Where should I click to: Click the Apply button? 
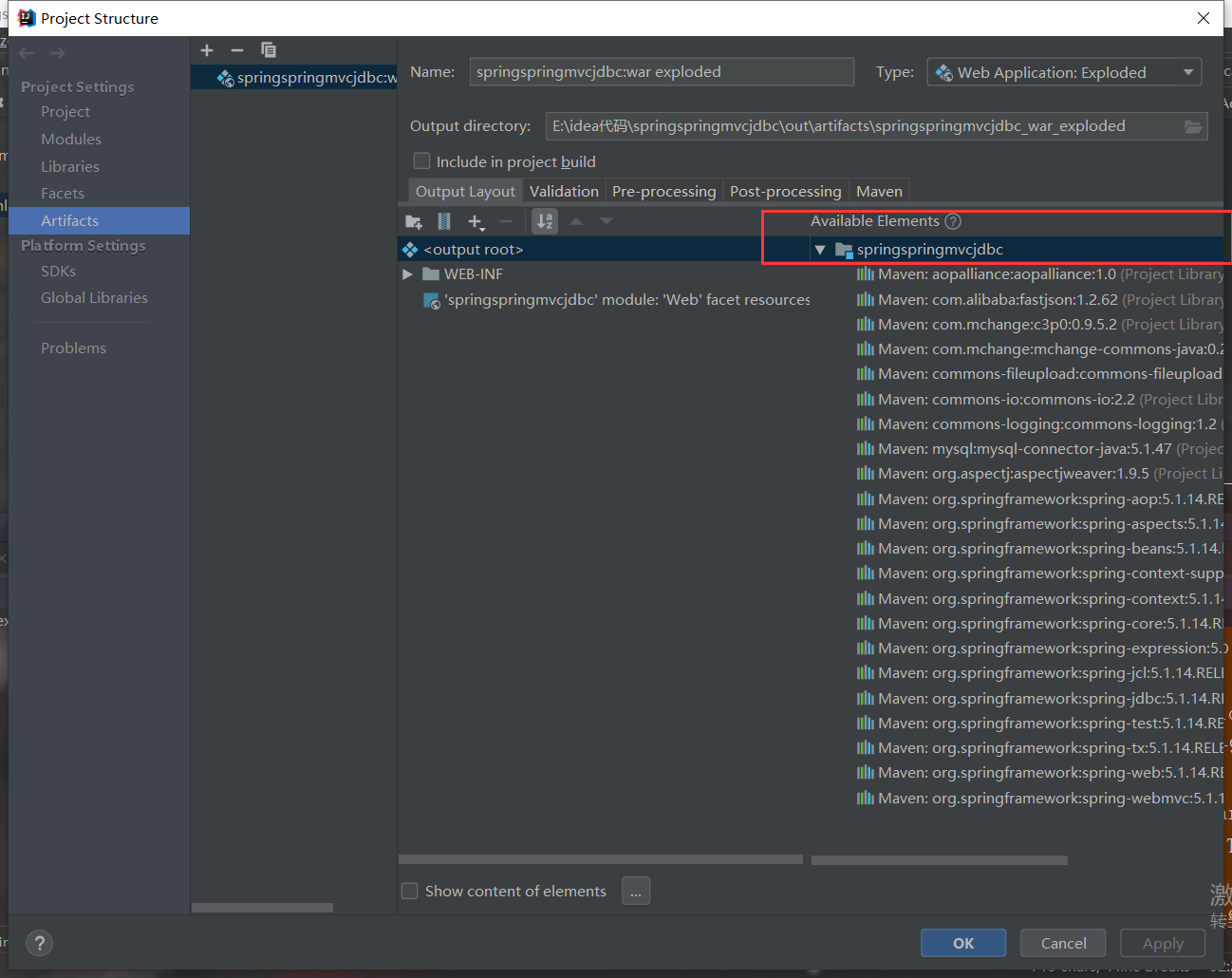[1162, 943]
